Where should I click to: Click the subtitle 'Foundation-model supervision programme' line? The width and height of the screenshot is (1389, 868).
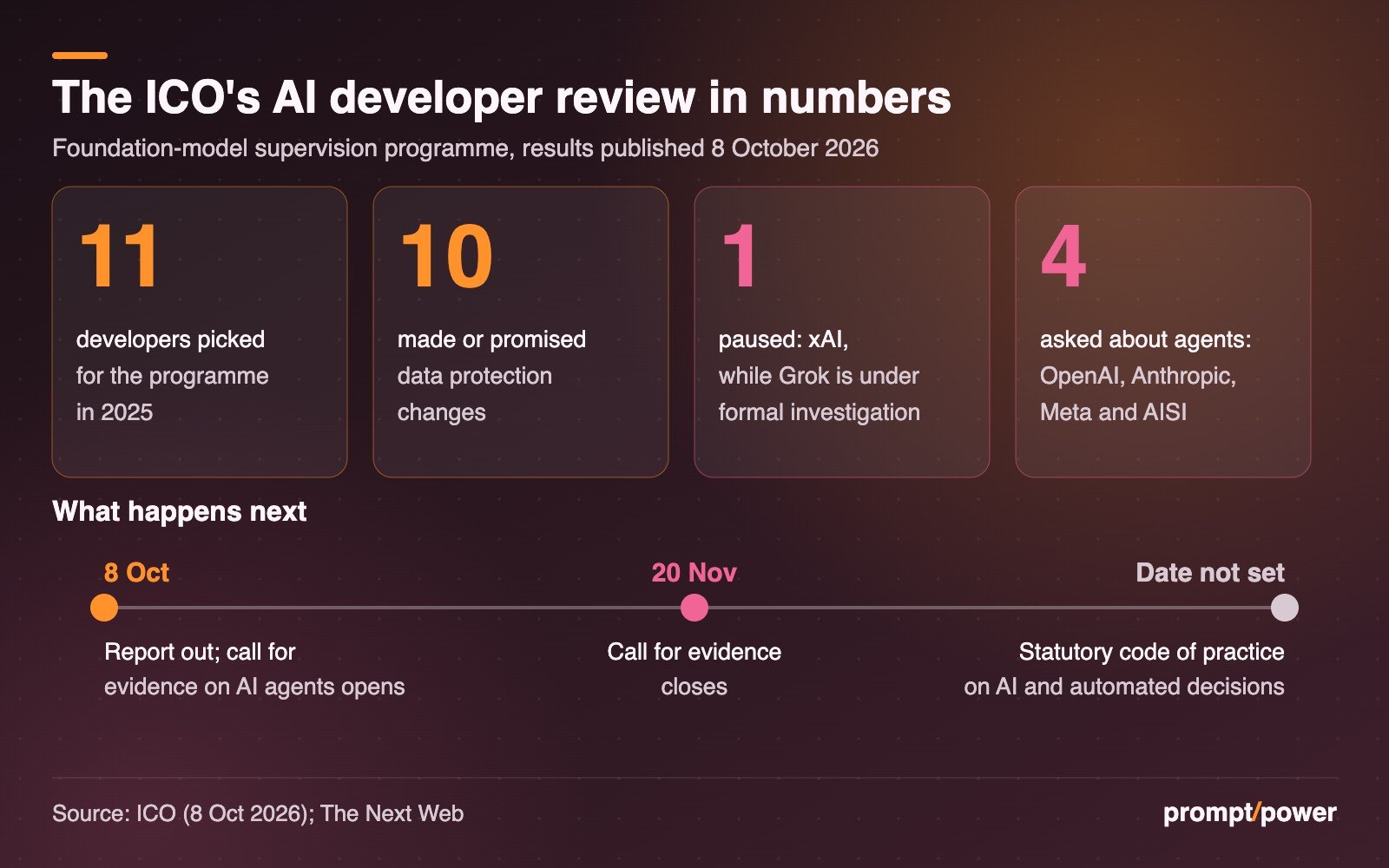point(465,148)
